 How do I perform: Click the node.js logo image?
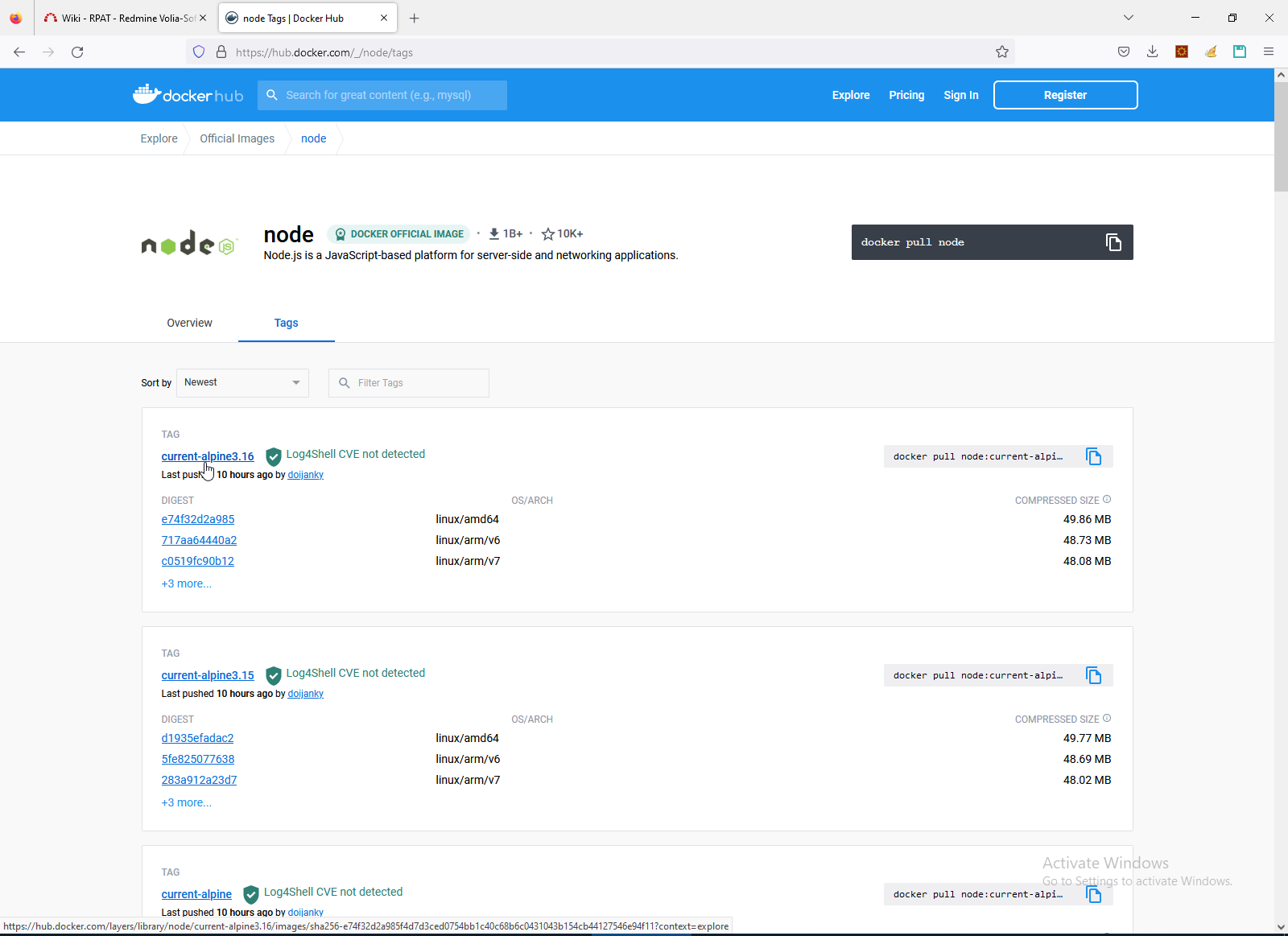[x=189, y=243]
